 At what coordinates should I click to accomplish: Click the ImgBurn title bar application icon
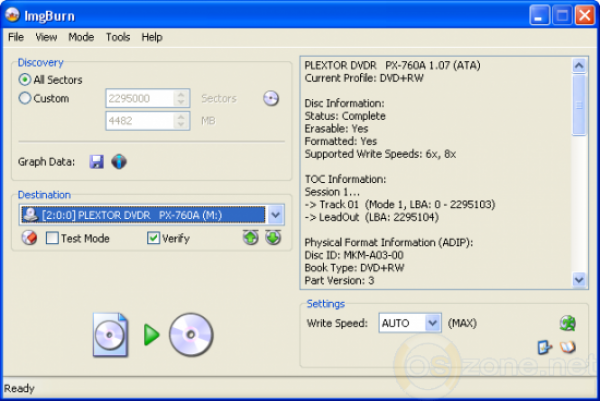click(x=12, y=15)
